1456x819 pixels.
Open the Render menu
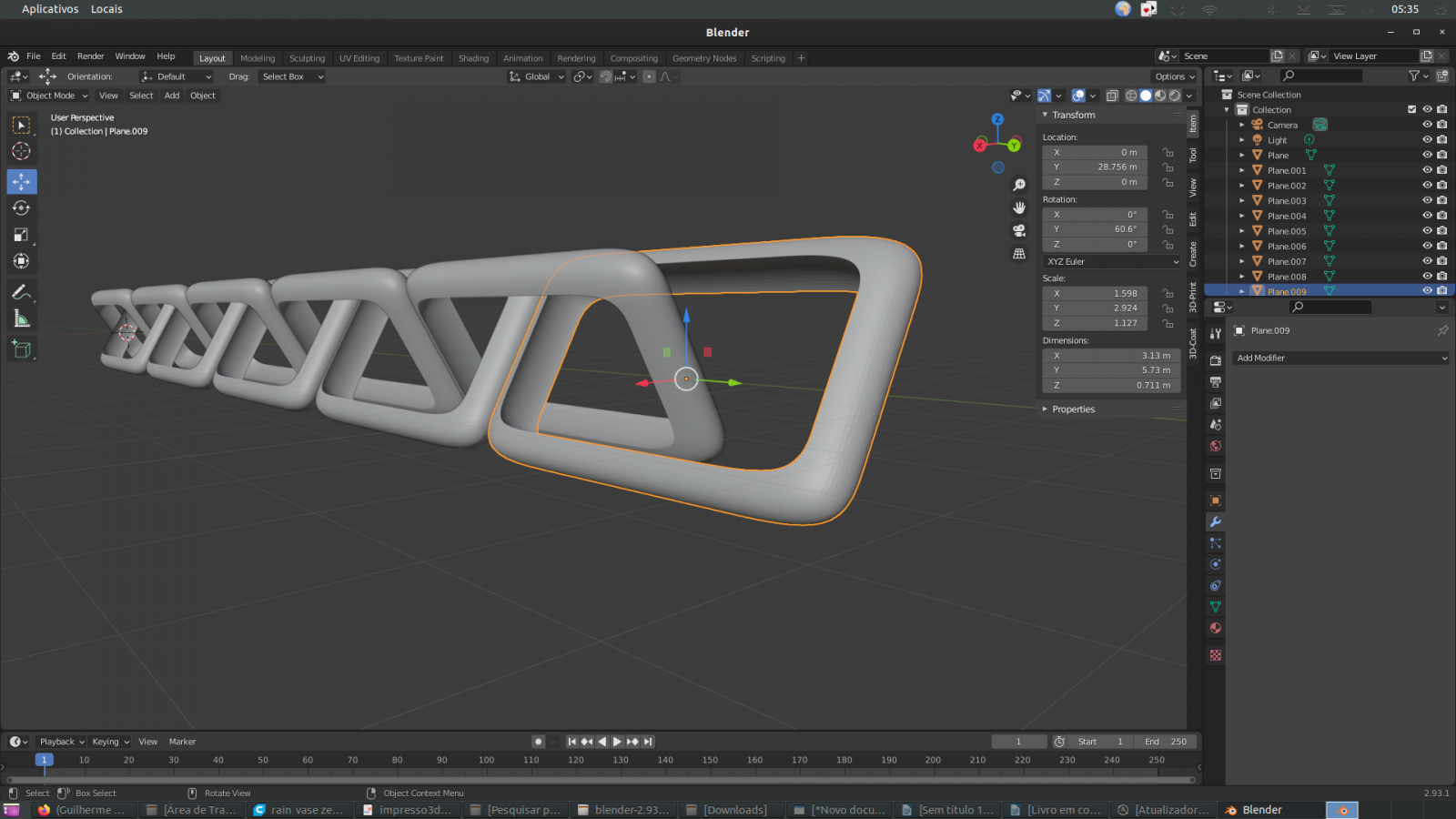(90, 56)
